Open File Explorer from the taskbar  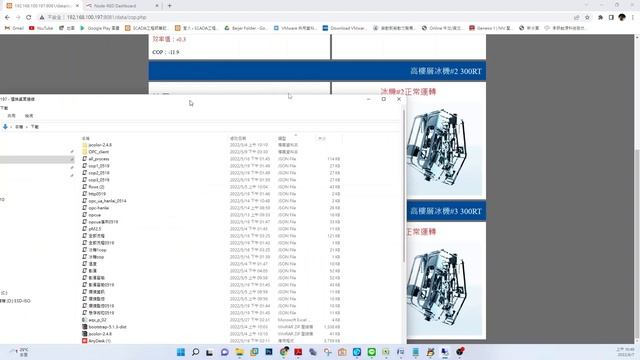tap(239, 352)
